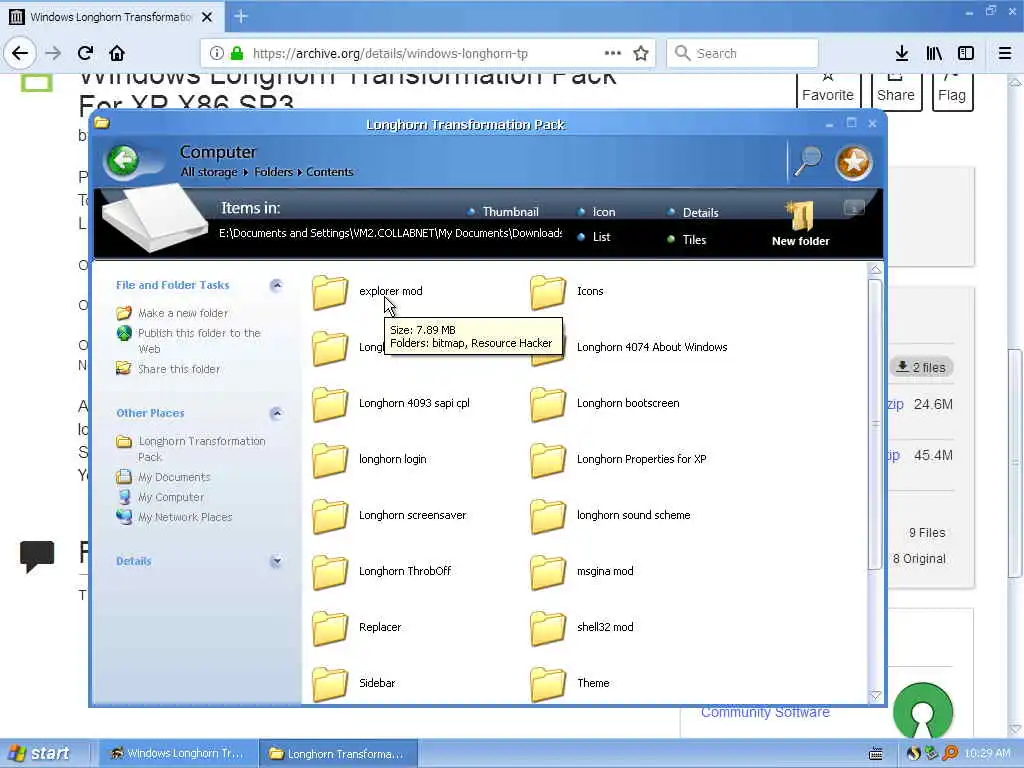Select the Thumbnail view option

(x=503, y=212)
